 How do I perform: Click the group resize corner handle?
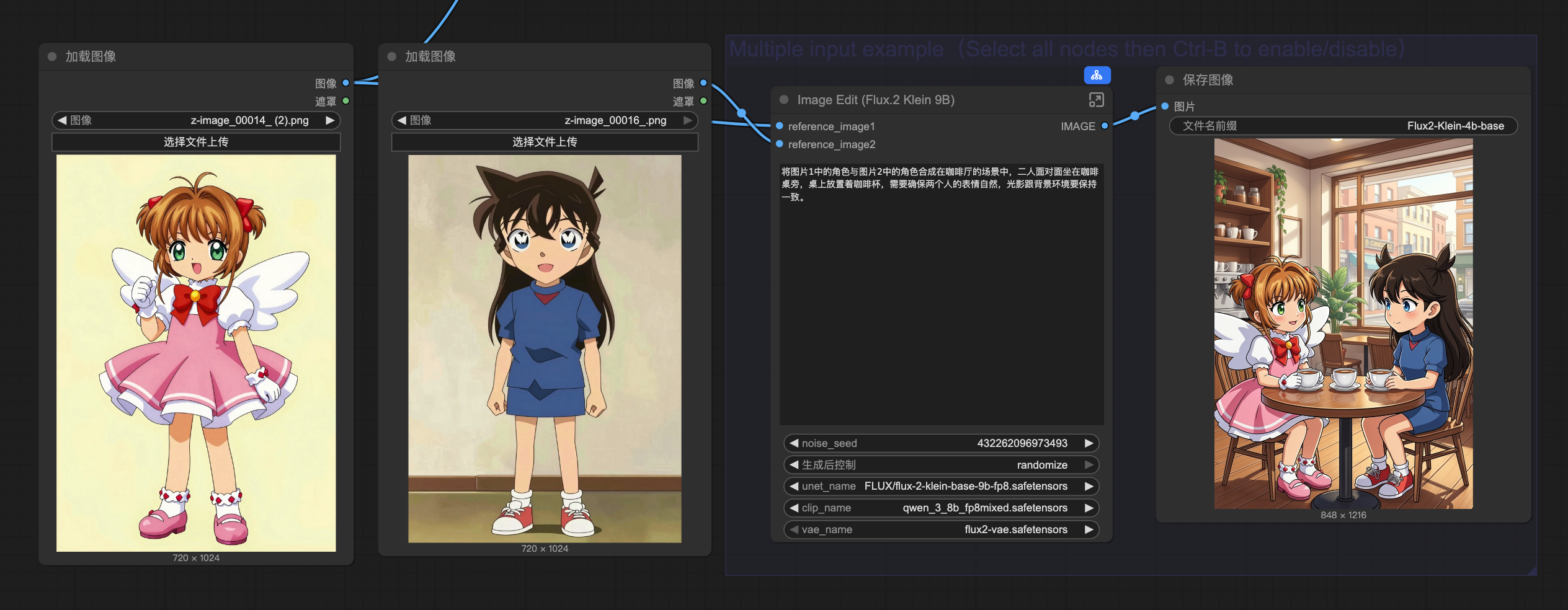1533,571
